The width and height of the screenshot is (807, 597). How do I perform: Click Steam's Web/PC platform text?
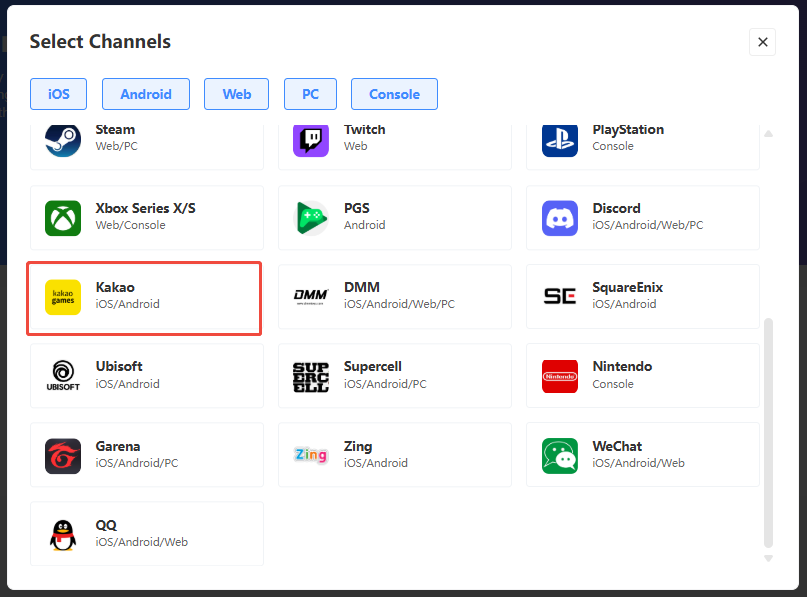coord(116,146)
